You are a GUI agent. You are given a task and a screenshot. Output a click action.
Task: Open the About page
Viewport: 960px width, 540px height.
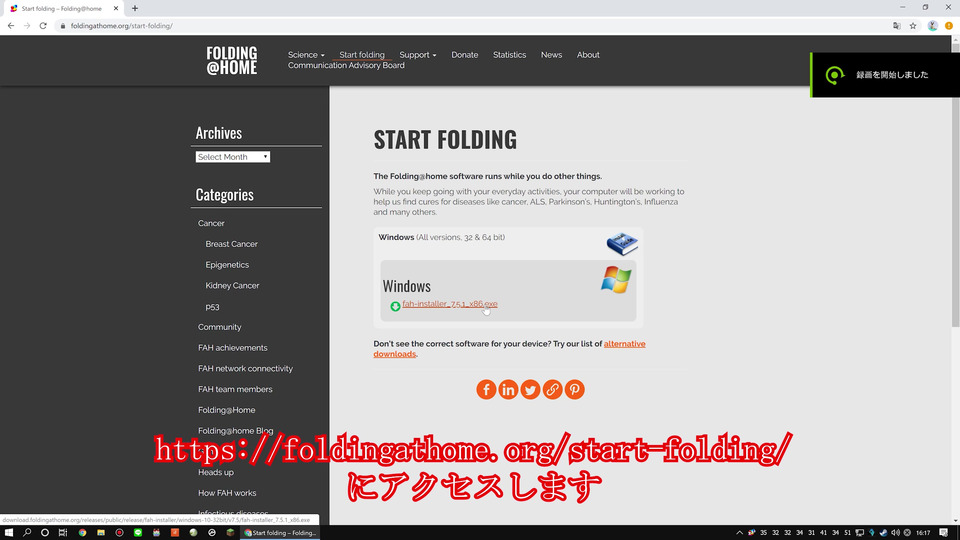pyautogui.click(x=588, y=54)
